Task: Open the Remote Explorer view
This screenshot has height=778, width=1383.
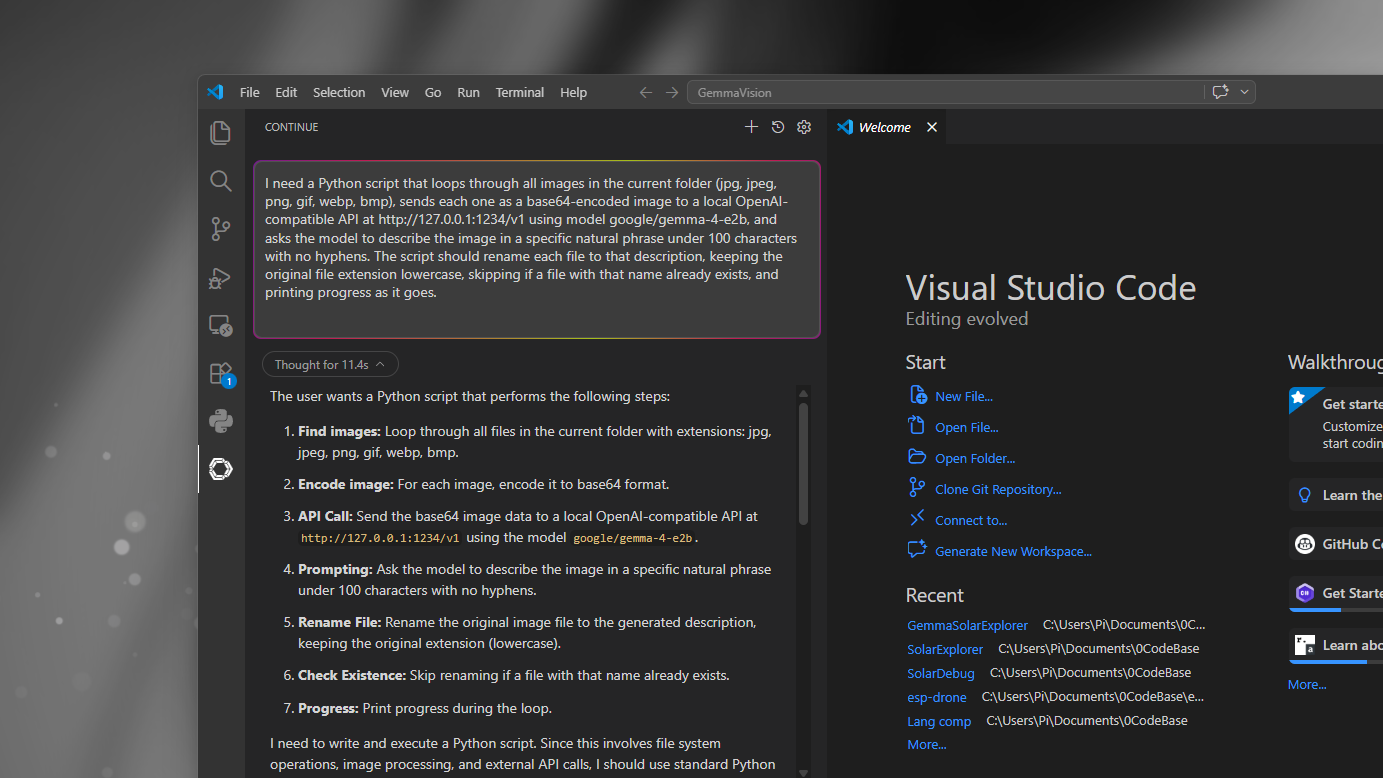Action: [221, 325]
